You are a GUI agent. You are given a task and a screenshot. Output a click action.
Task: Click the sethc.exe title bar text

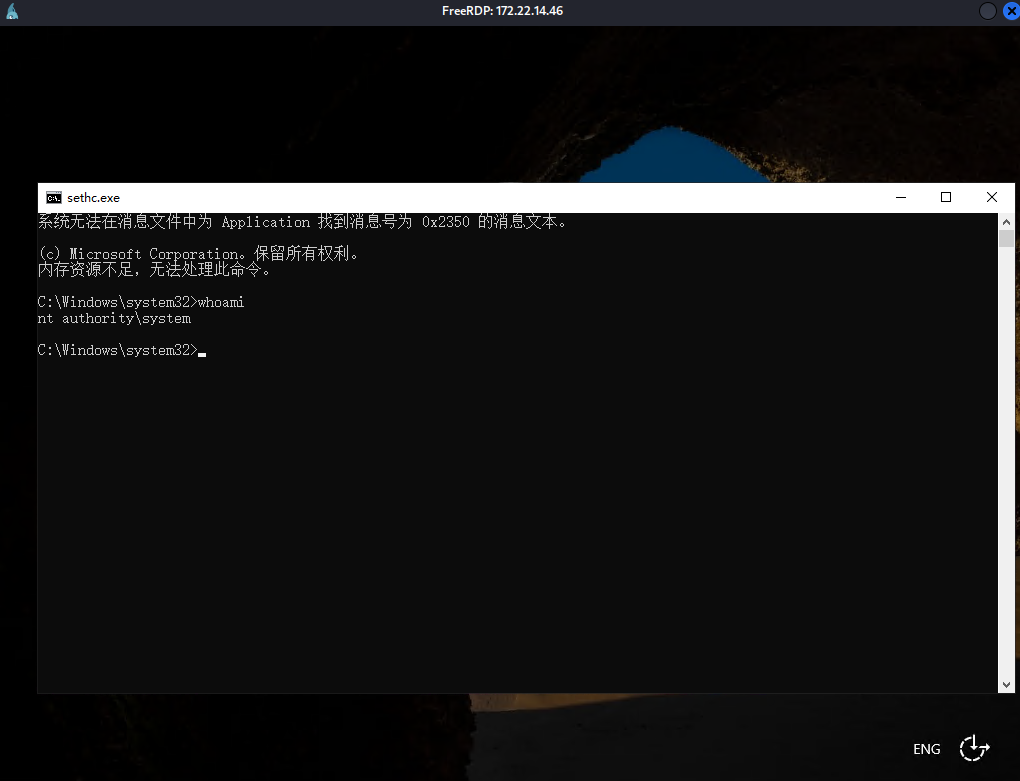[x=93, y=198]
